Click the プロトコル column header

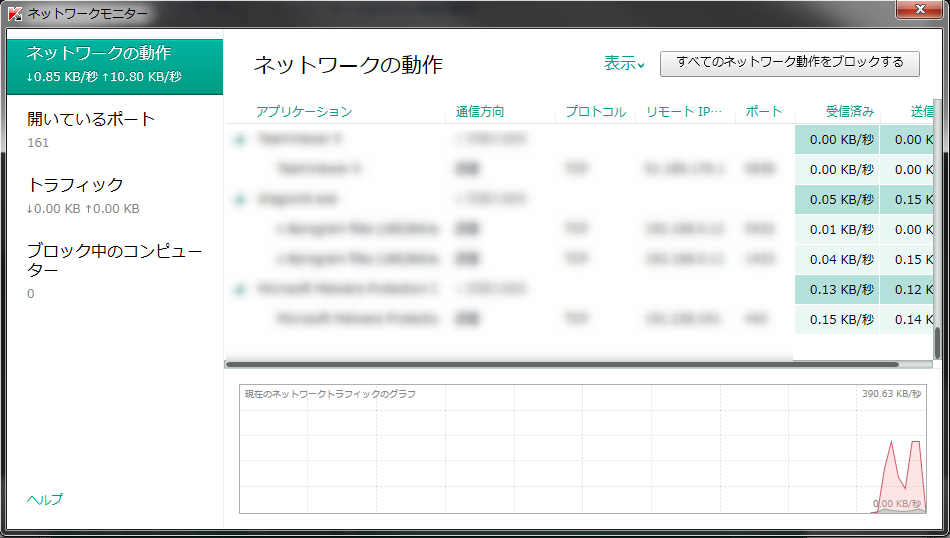[596, 111]
